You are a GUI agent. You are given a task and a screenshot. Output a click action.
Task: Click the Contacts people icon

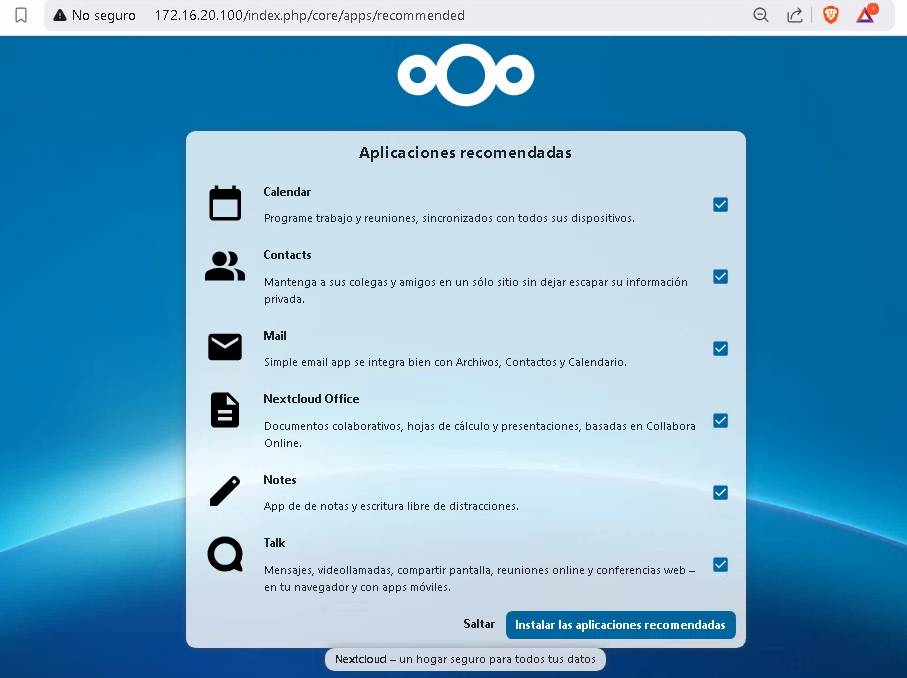[225, 267]
